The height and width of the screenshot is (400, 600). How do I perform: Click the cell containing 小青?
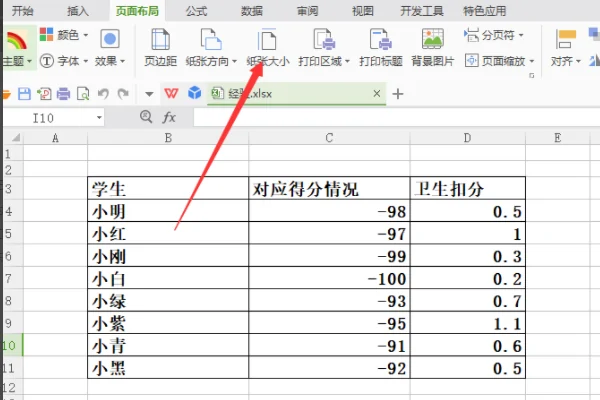coord(168,345)
